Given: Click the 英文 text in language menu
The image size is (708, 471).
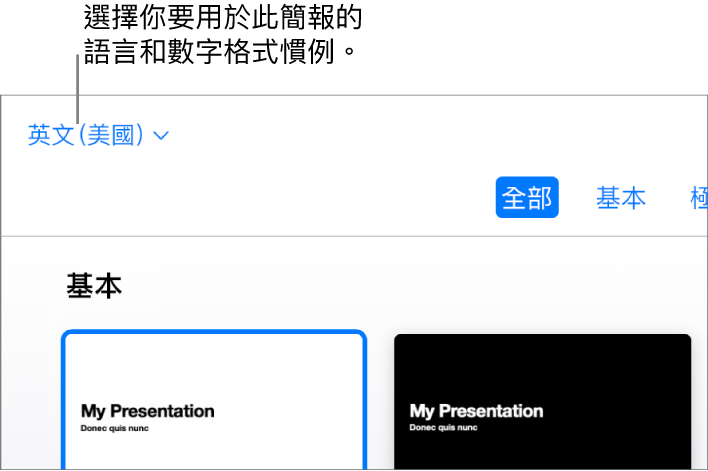Looking at the screenshot, I should (x=52, y=135).
